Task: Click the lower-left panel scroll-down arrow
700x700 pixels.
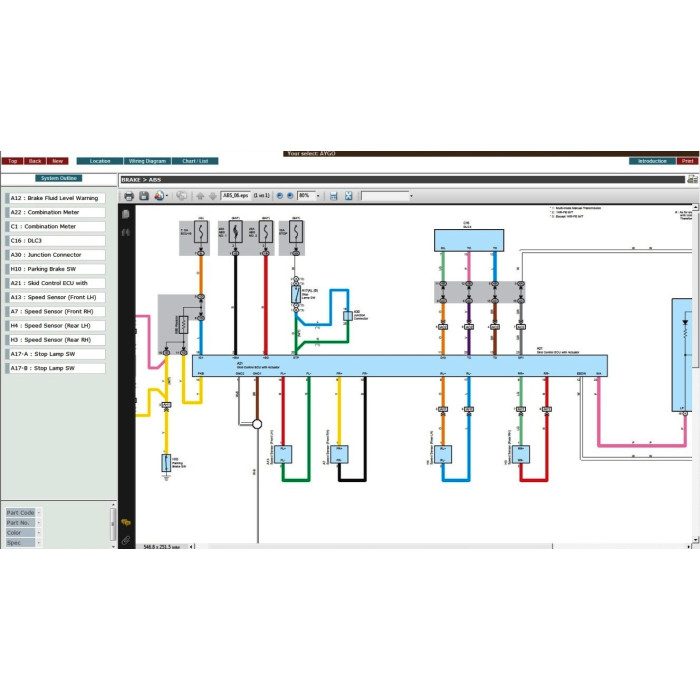Action: click(113, 546)
